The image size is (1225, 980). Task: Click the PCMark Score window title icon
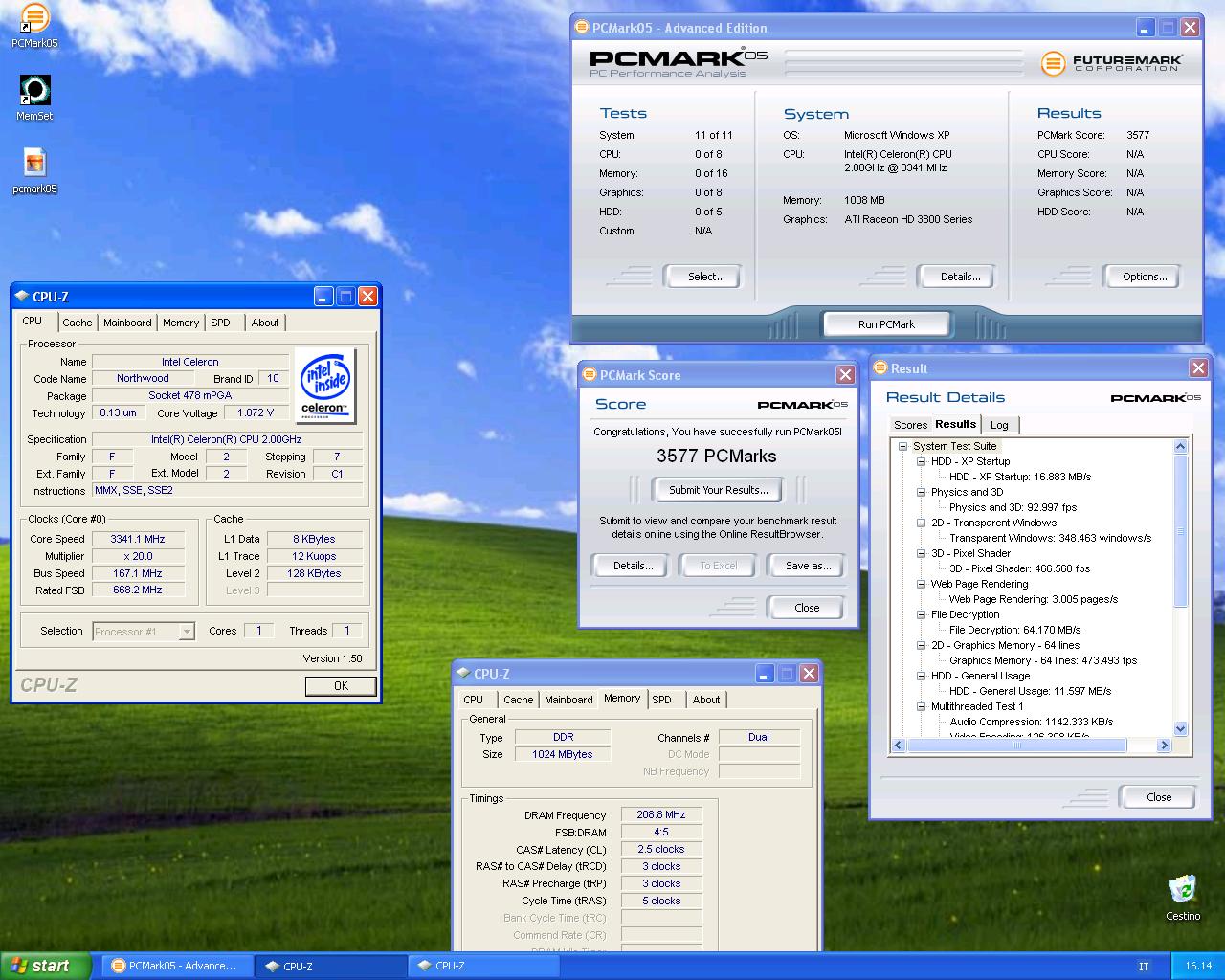point(589,375)
